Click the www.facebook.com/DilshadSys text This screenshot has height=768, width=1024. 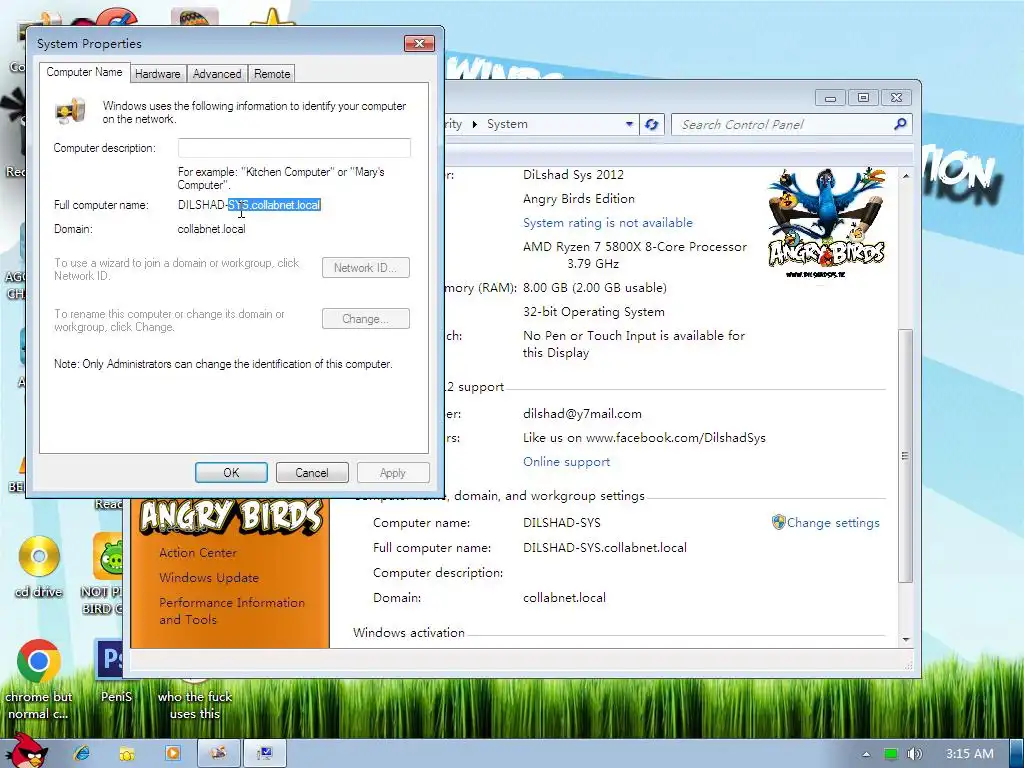(x=675, y=438)
